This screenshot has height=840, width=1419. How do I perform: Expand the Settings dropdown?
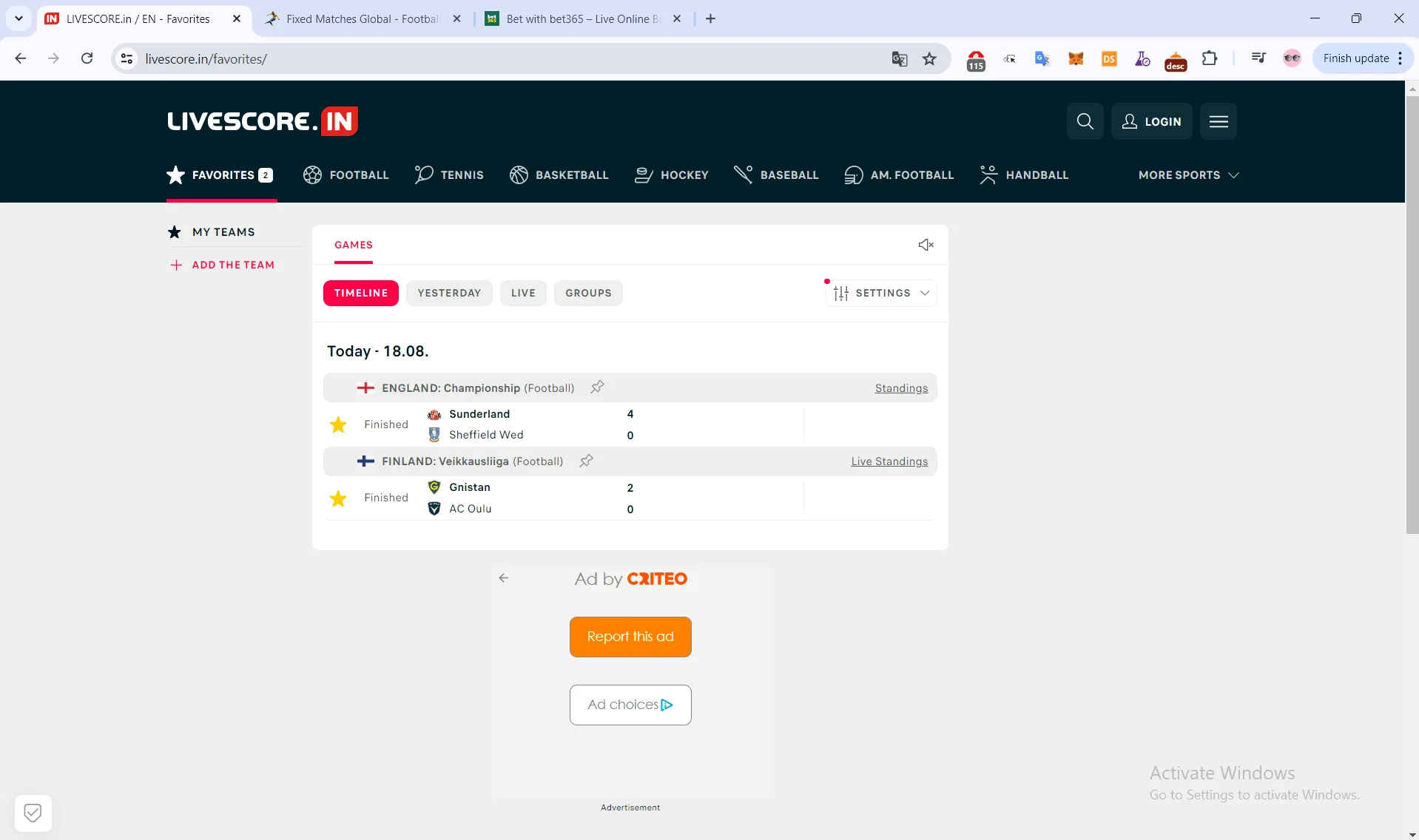pos(881,293)
